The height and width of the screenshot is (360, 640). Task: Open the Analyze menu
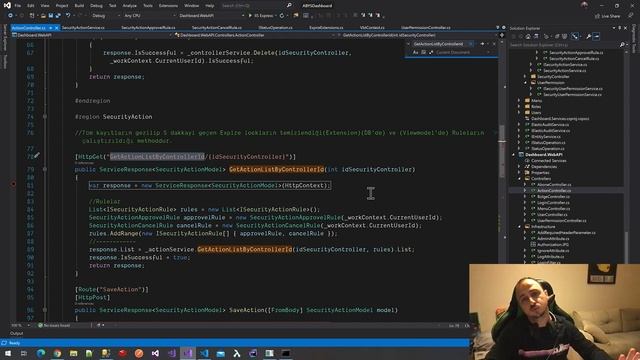[129, 6]
